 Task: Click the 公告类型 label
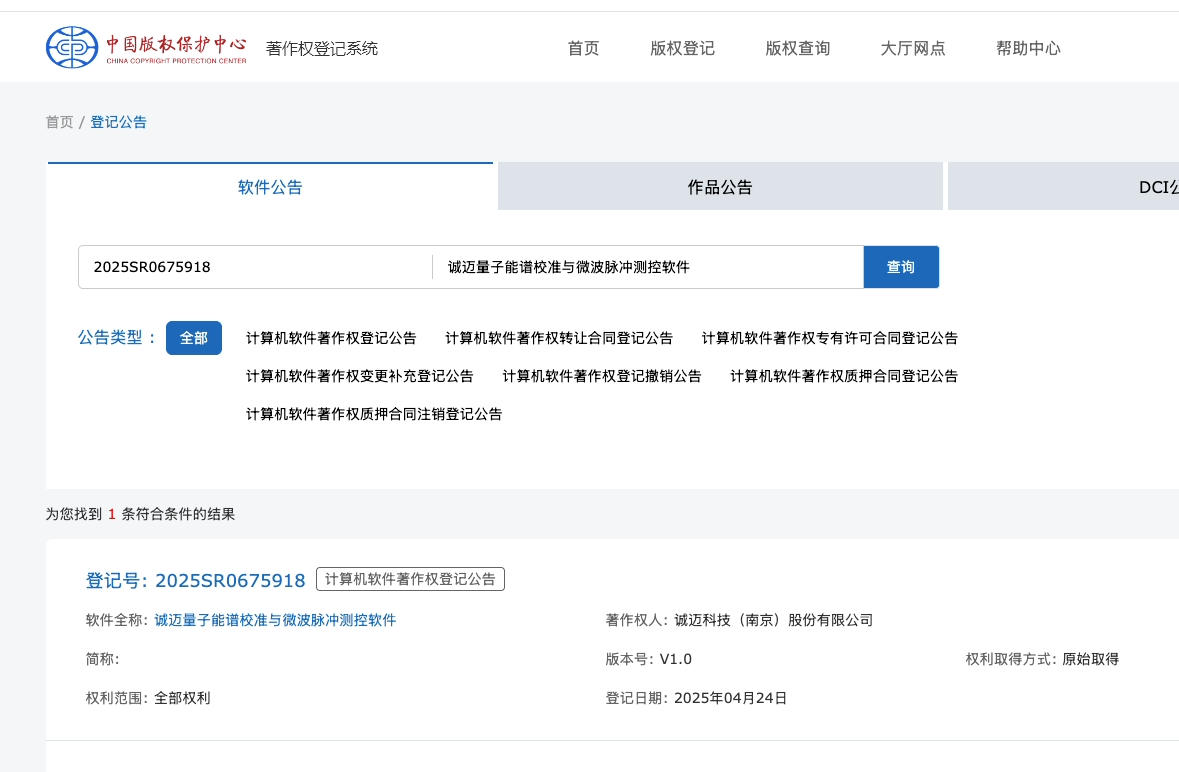tap(116, 338)
